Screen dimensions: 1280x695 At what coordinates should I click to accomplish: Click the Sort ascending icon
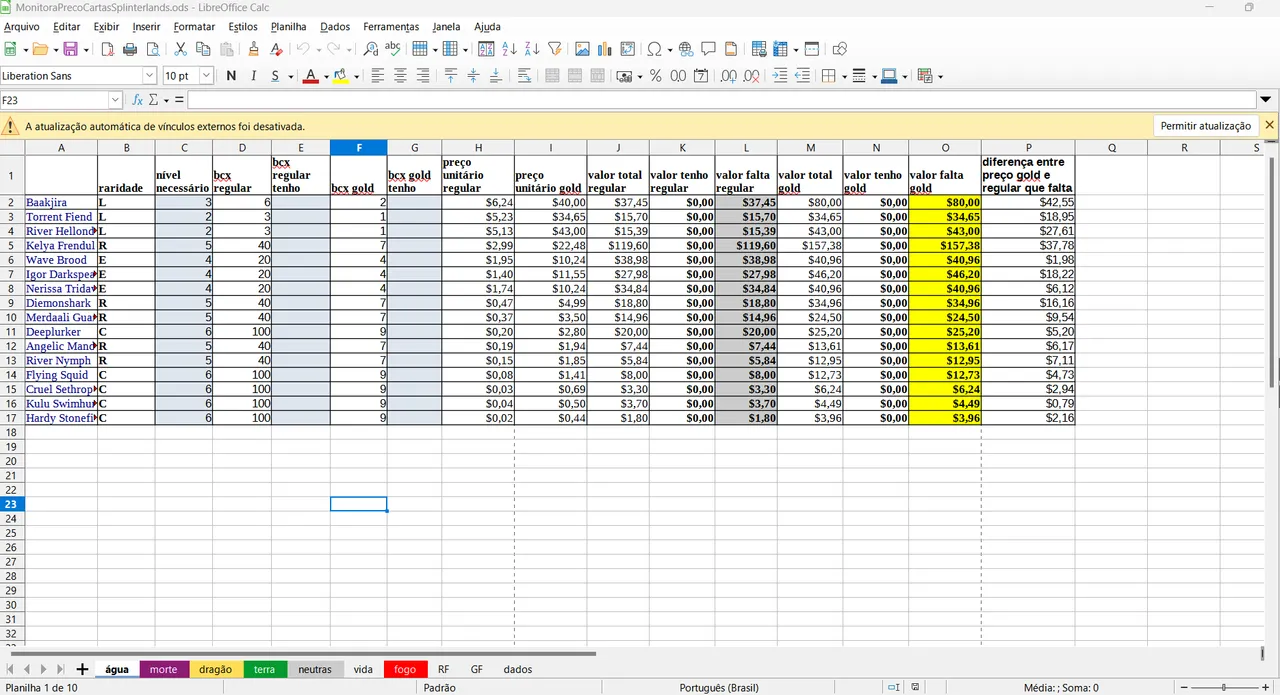point(509,49)
